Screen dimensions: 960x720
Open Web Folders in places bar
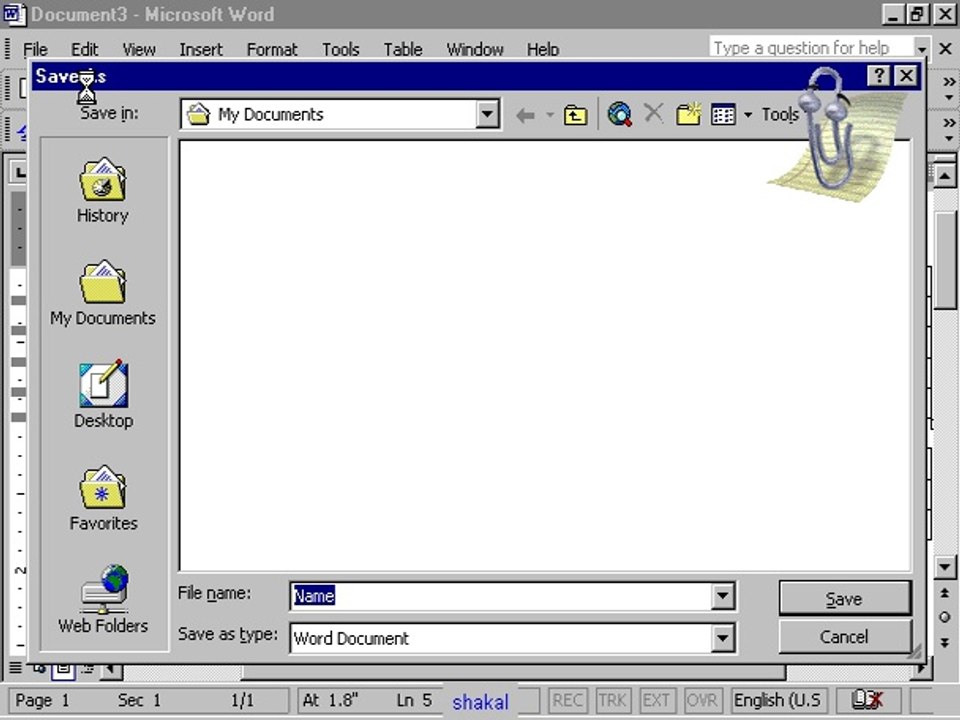[x=103, y=599]
